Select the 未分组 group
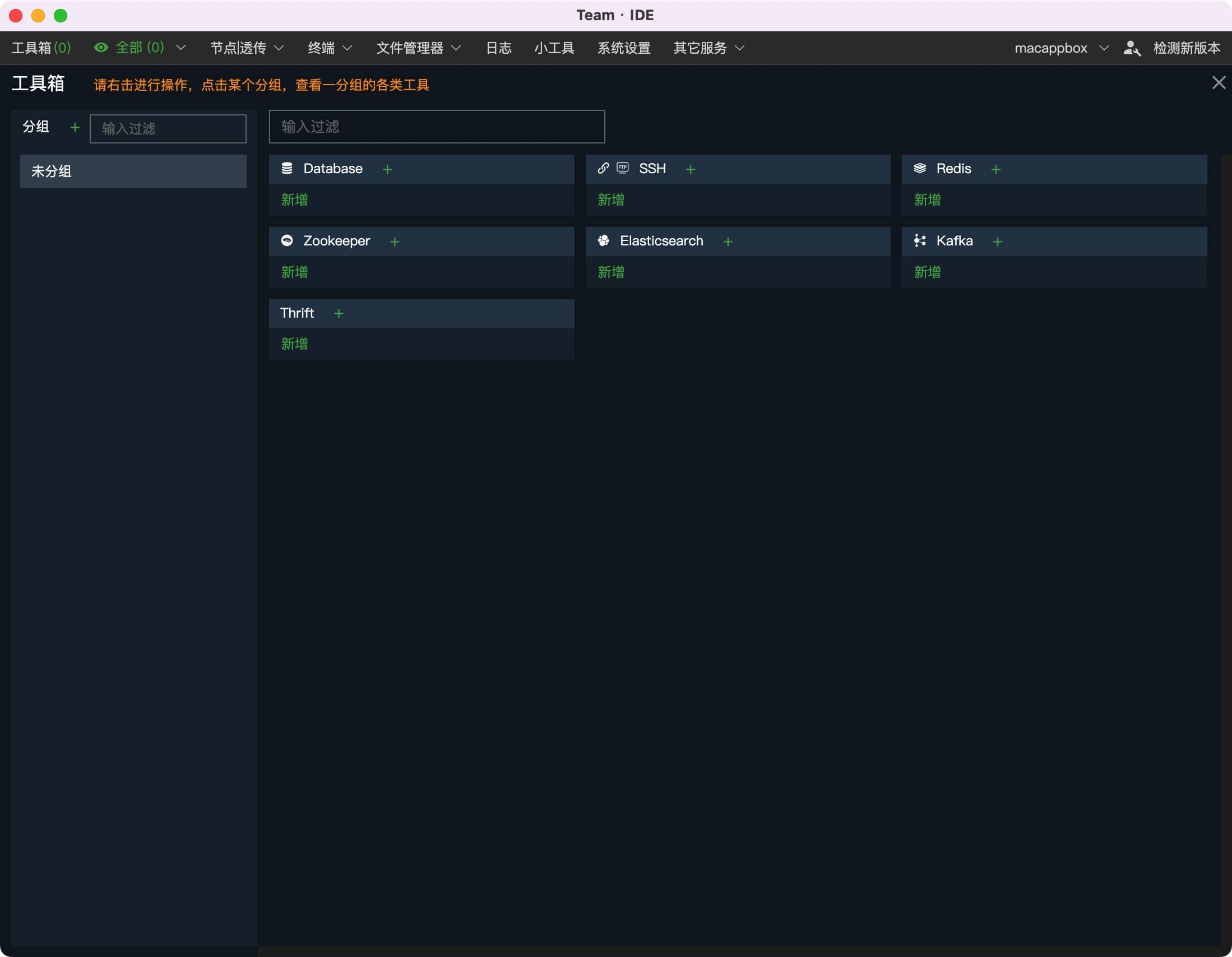The width and height of the screenshot is (1232, 957). tap(133, 171)
